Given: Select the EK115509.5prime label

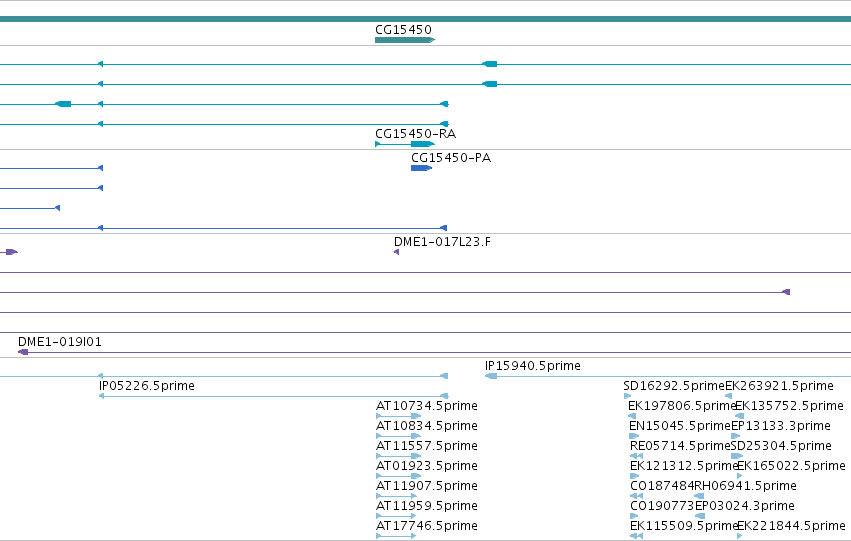Looking at the screenshot, I should (x=684, y=526).
